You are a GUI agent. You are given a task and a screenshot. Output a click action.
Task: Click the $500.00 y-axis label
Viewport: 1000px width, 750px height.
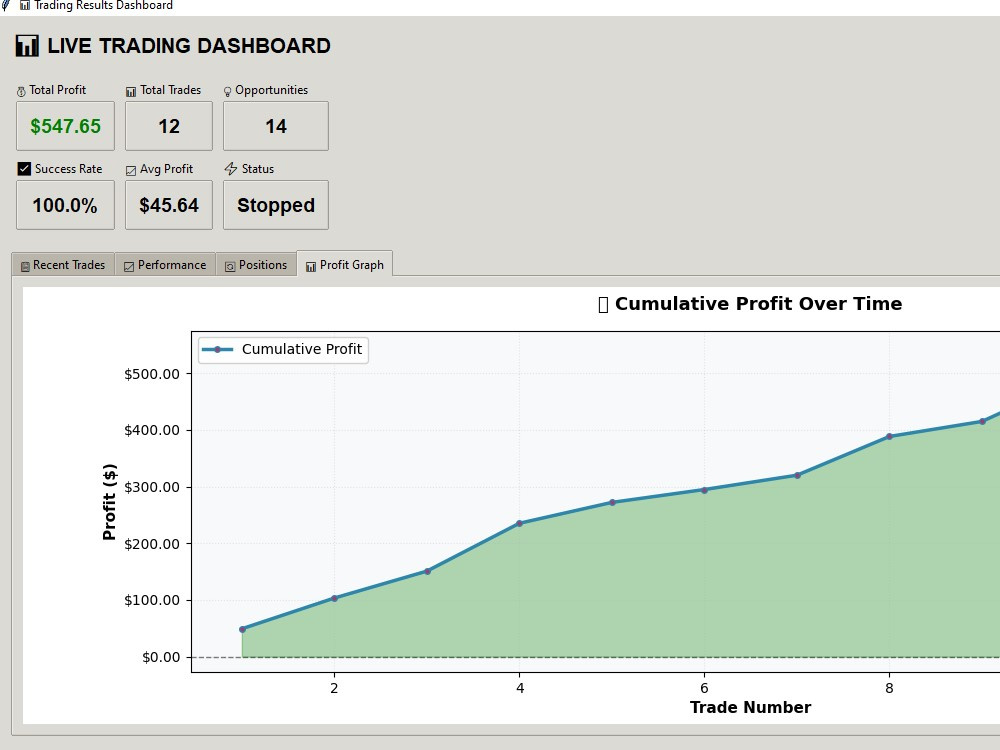pyautogui.click(x=152, y=374)
